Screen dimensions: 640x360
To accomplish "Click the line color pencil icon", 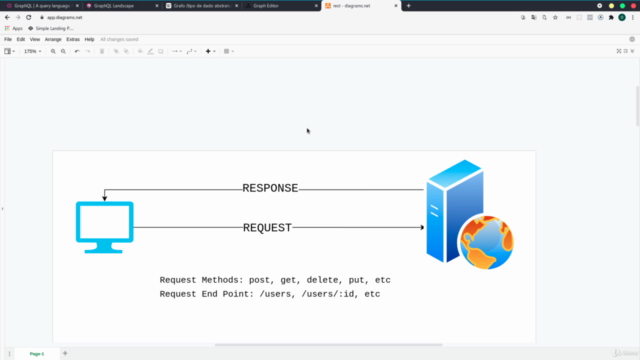I will click(150, 51).
